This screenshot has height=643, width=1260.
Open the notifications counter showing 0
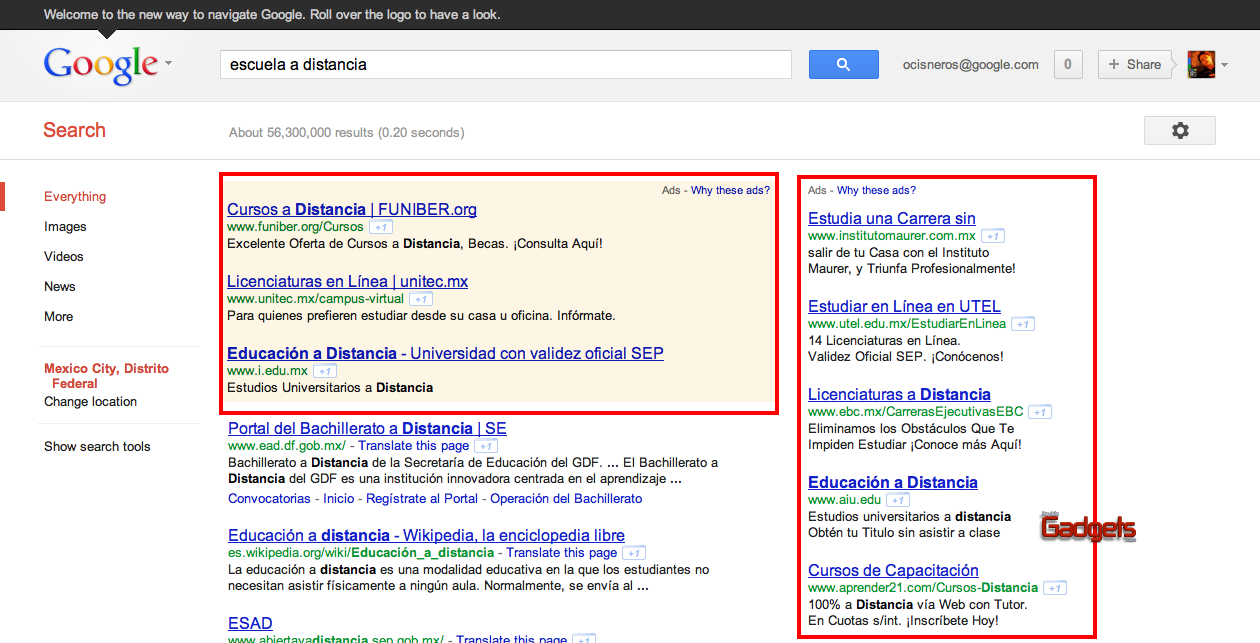point(1067,64)
